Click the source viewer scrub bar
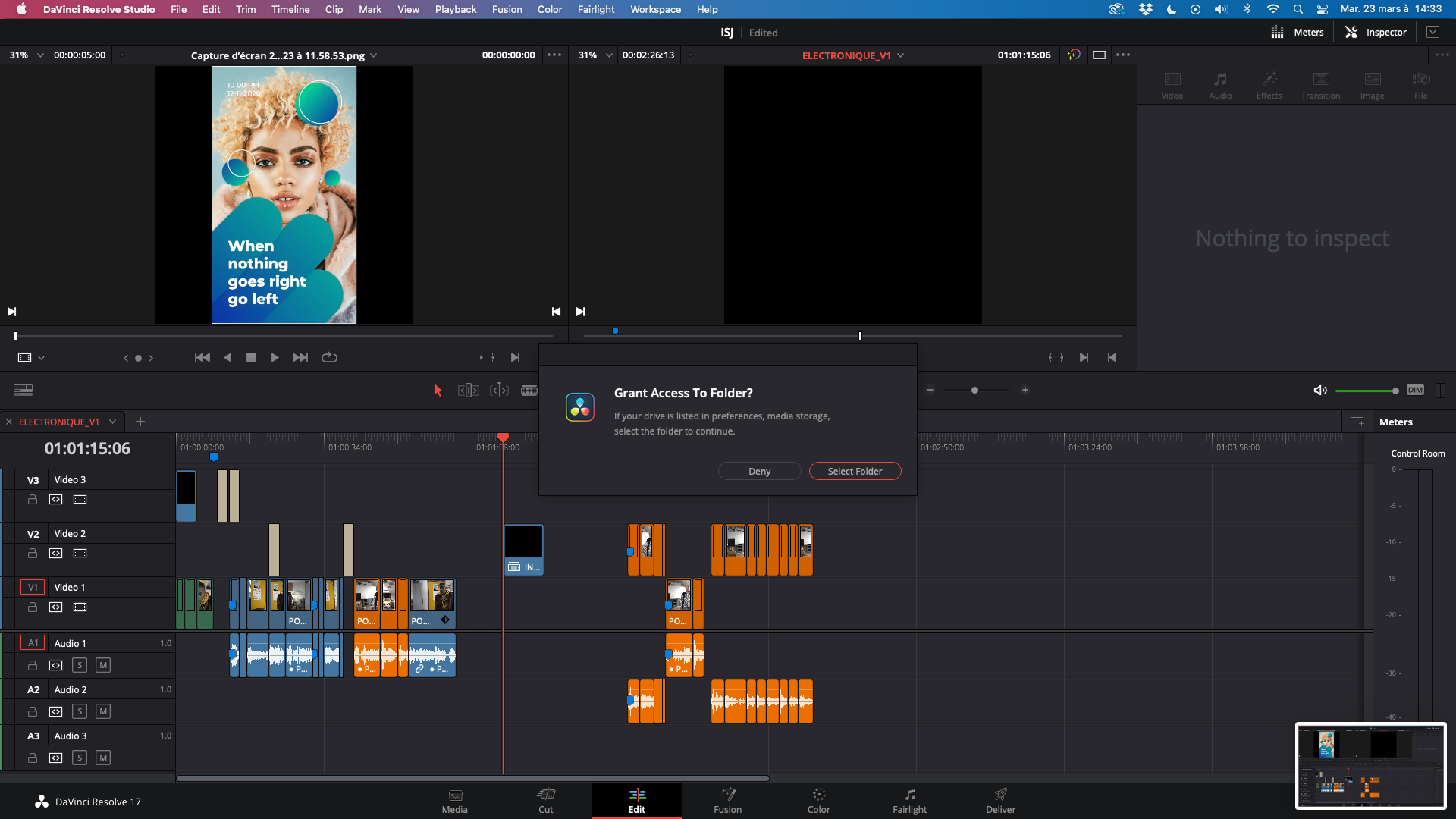 tap(284, 335)
